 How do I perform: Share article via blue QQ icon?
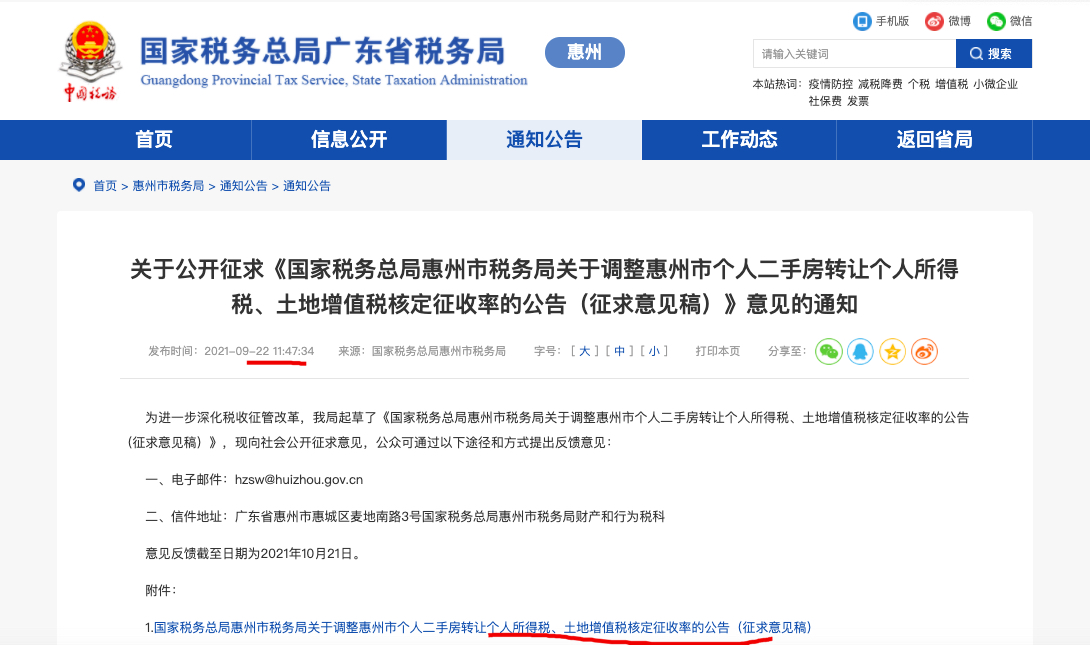[x=861, y=351]
